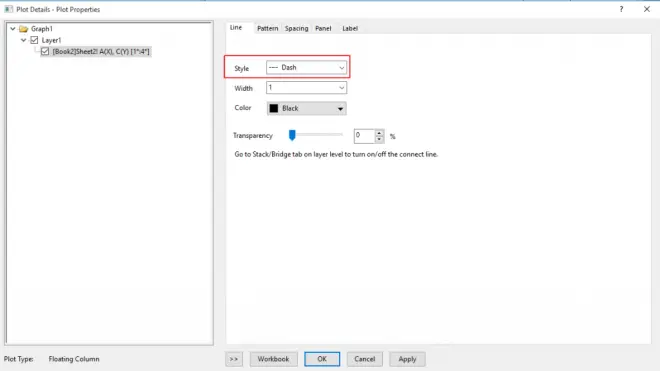660x371 pixels.
Task: Click the Transparency slider handle
Action: (292, 135)
